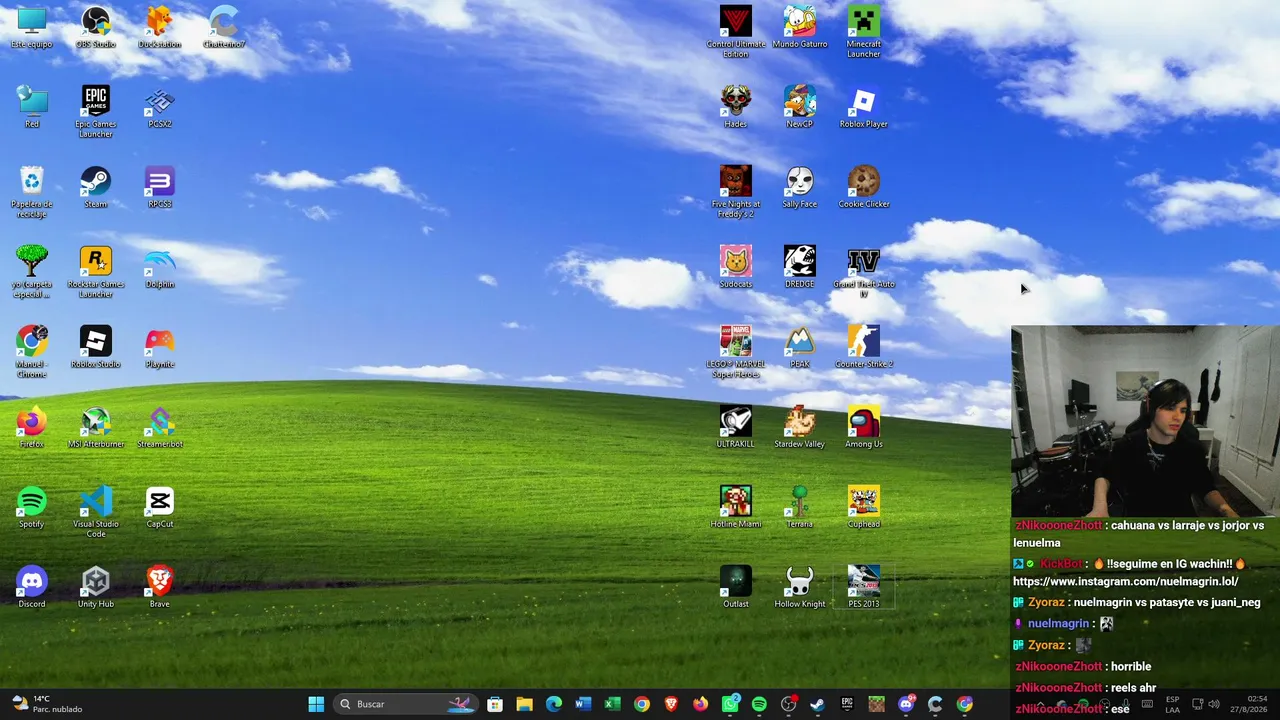1280x720 pixels.
Task: Select the Este equipo desktop icon
Action: click(32, 27)
